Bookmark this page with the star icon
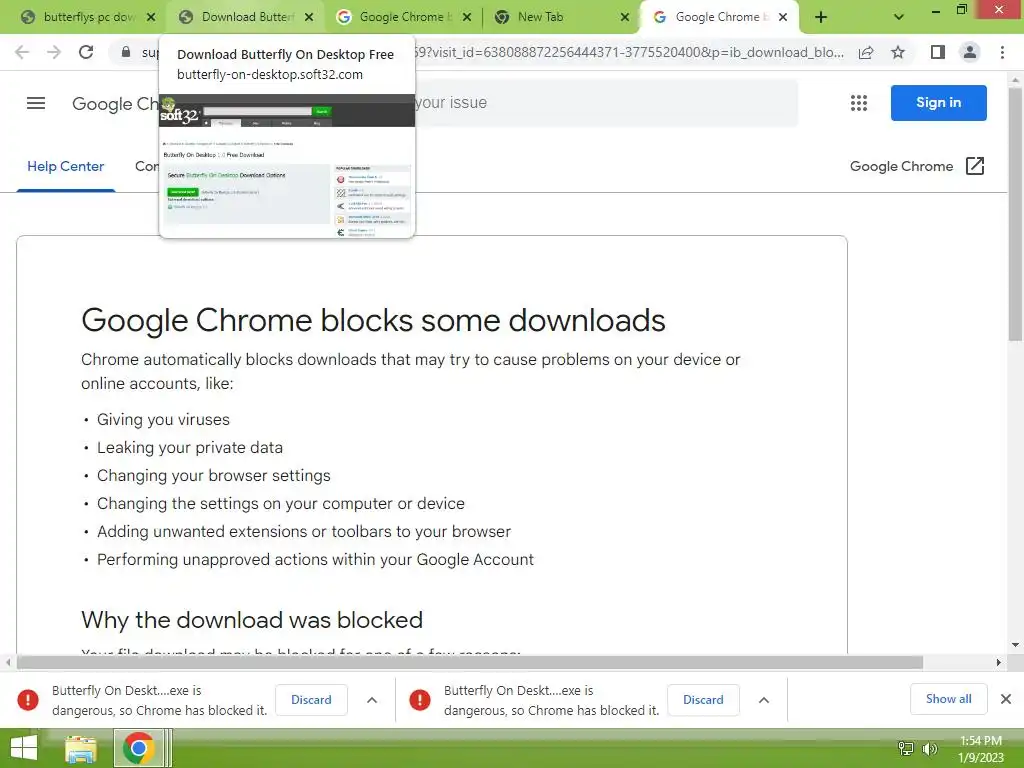This screenshot has width=1024, height=768. [x=898, y=52]
